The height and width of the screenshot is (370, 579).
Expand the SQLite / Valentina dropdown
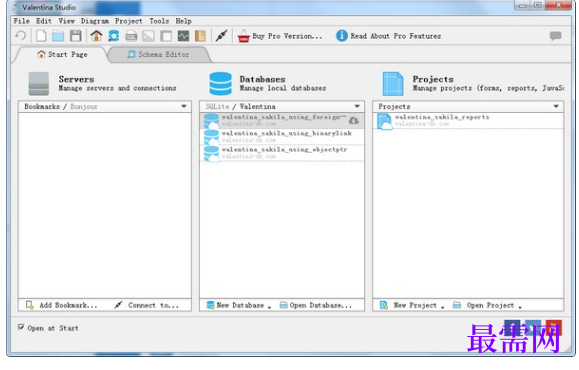coord(357,106)
